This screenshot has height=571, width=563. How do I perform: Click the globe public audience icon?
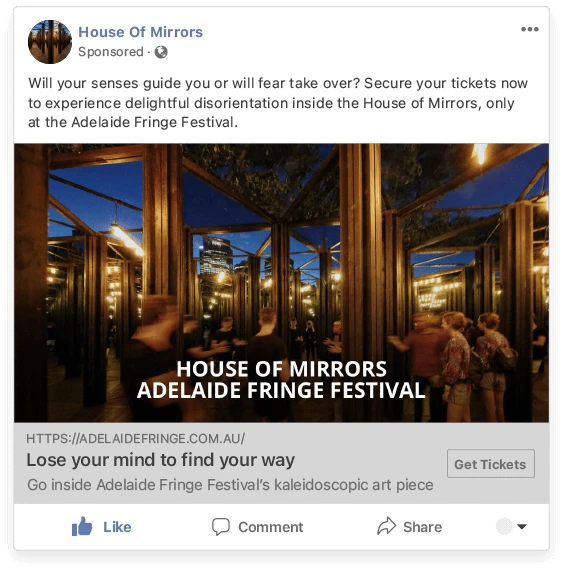pos(161,52)
